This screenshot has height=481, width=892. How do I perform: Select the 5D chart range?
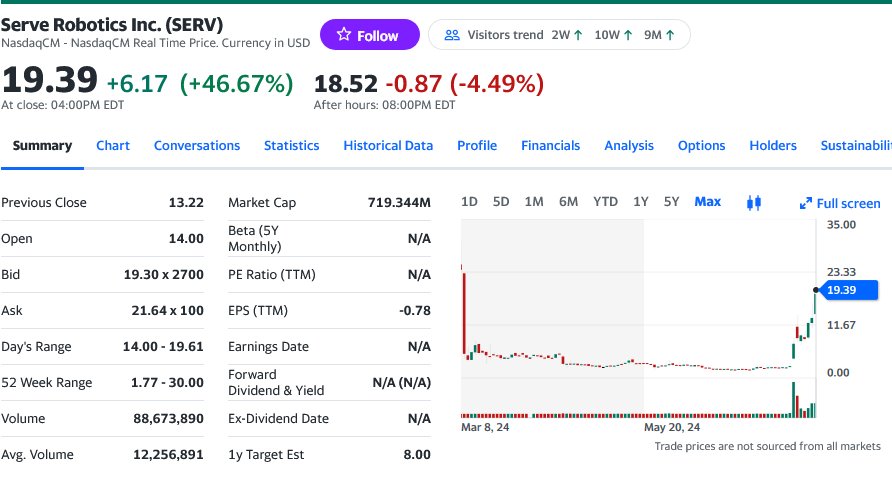(x=501, y=202)
